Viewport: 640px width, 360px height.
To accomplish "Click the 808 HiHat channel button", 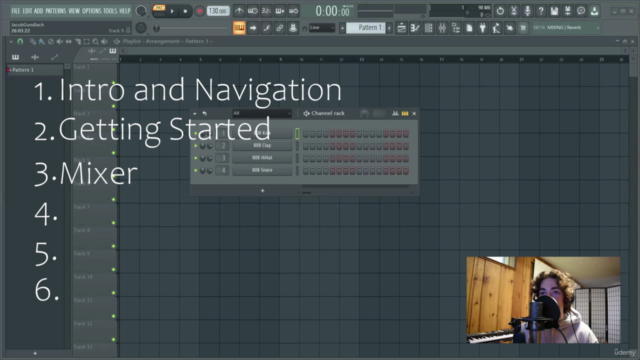I will click(x=262, y=158).
